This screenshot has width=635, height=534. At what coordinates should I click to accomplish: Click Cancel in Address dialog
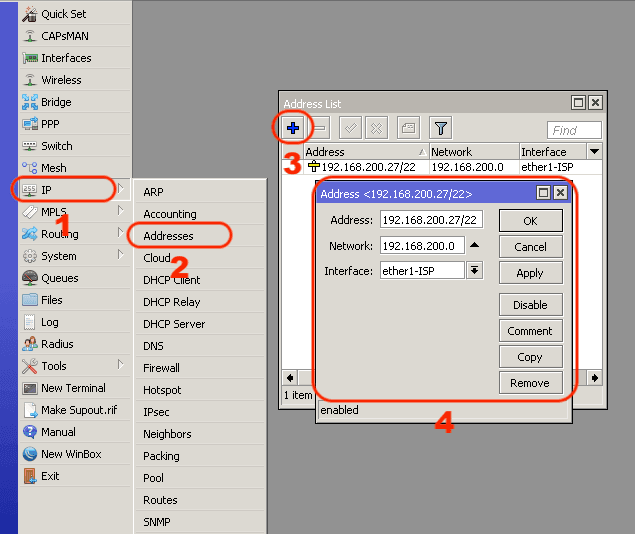coord(531,247)
